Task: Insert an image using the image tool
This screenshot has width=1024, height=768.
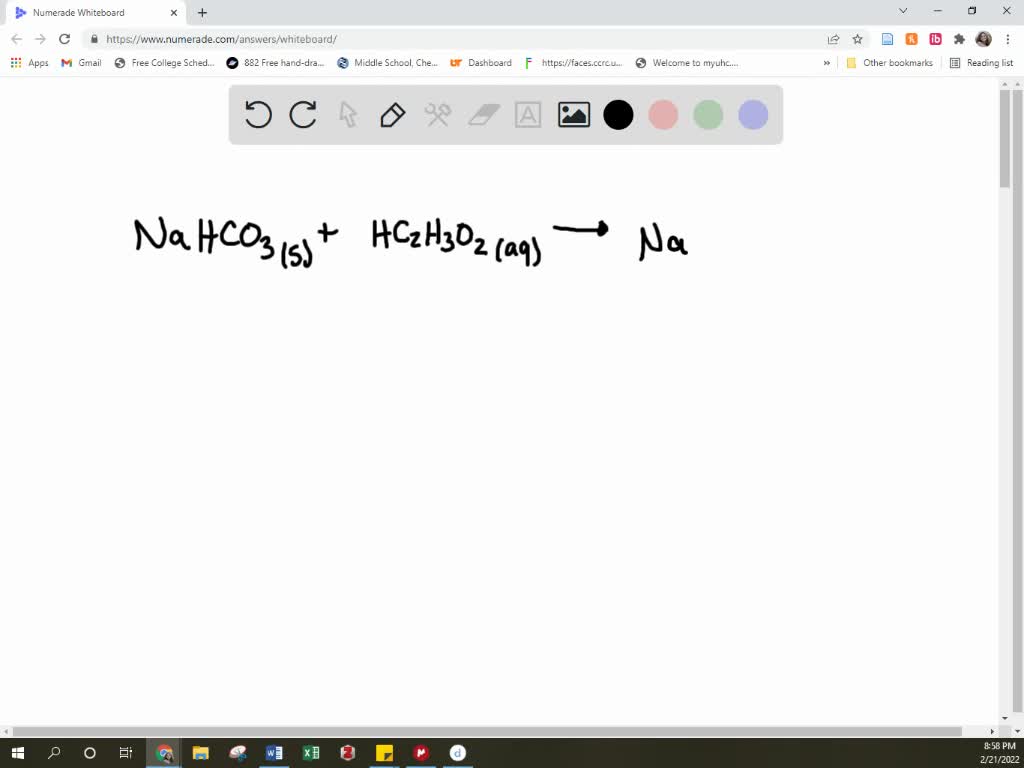Action: coord(572,114)
